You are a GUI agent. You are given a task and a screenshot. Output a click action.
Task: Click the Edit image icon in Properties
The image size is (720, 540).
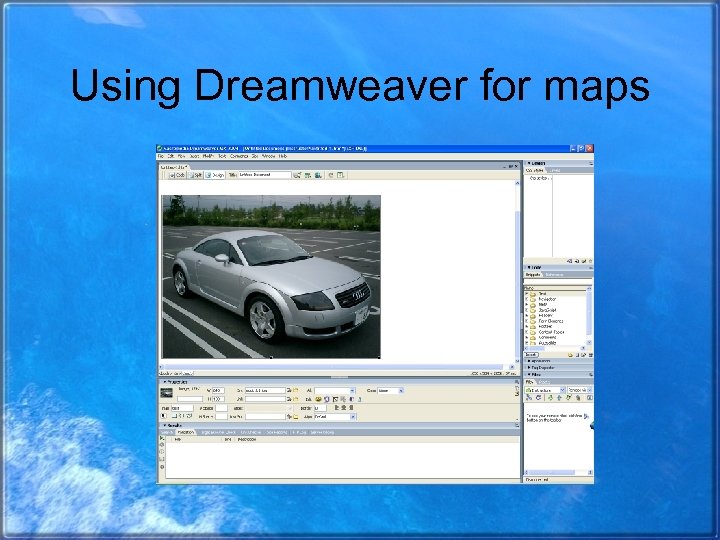tap(318, 399)
